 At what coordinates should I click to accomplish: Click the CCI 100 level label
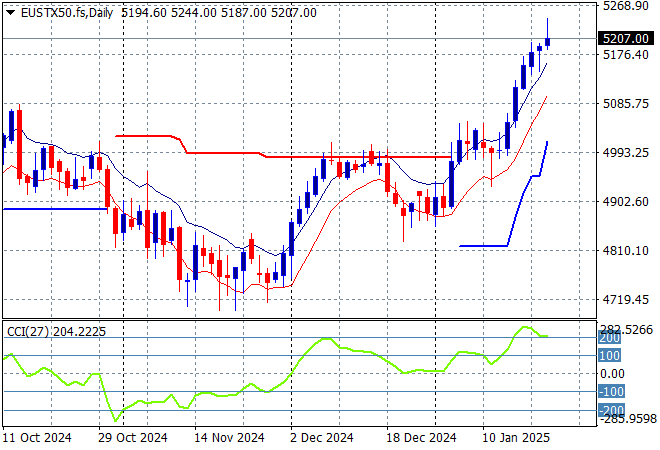click(x=611, y=356)
